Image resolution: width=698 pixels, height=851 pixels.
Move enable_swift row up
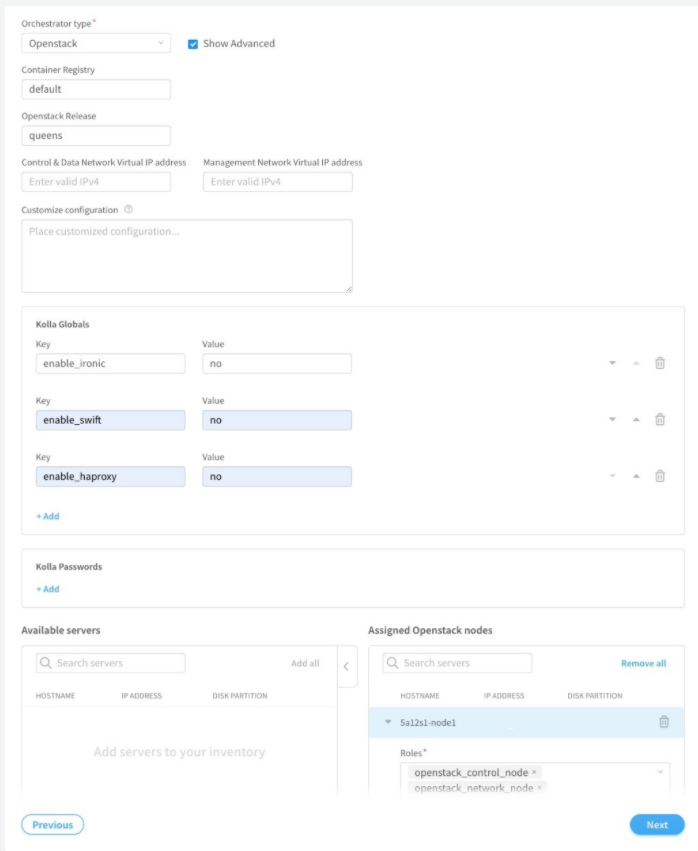pyautogui.click(x=636, y=420)
